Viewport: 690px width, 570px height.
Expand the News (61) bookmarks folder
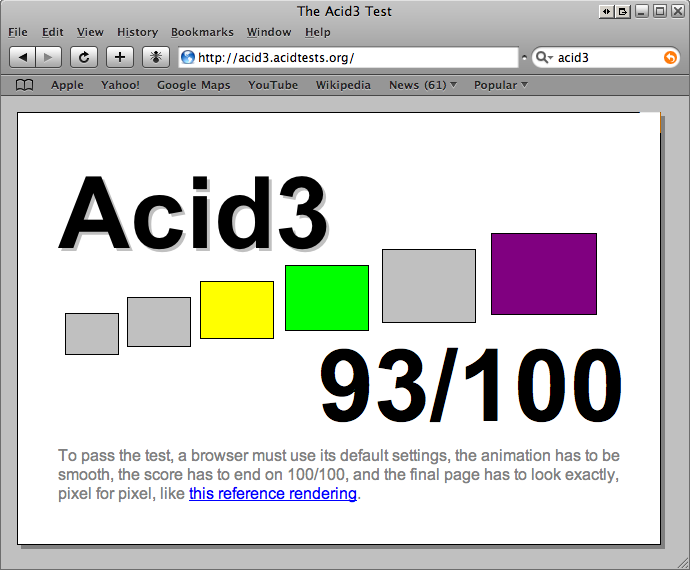(422, 85)
